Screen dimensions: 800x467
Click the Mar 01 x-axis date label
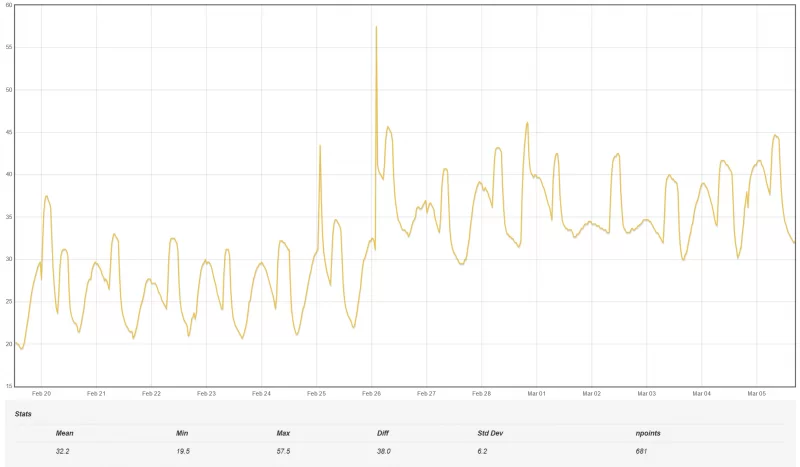(x=536, y=394)
